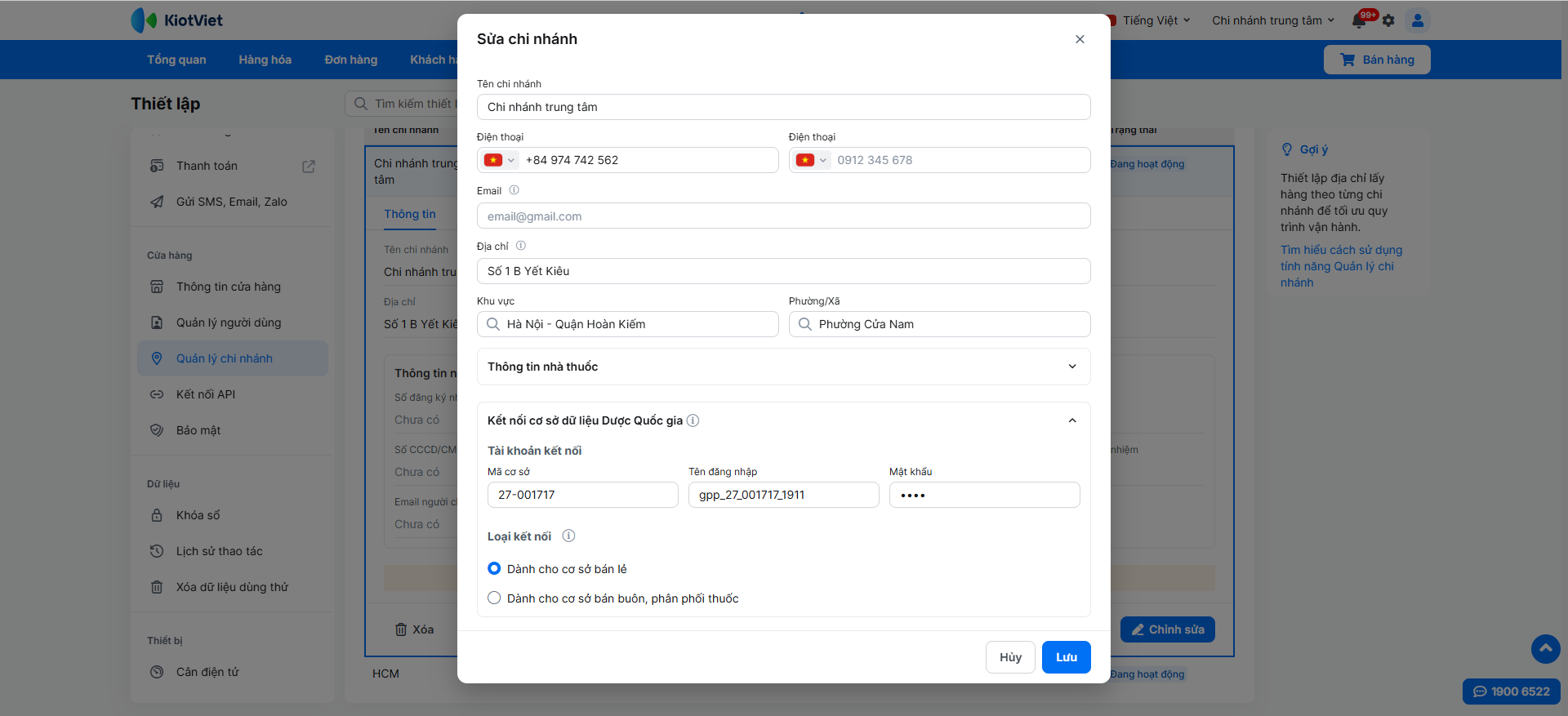1568x716 pixels.
Task: Open the Hàng hóa menu
Action: [x=265, y=60]
